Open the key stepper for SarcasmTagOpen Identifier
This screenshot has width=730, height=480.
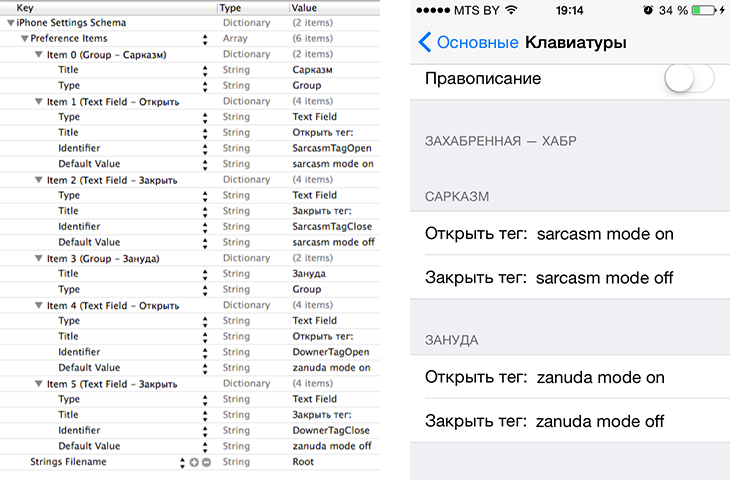tap(205, 149)
